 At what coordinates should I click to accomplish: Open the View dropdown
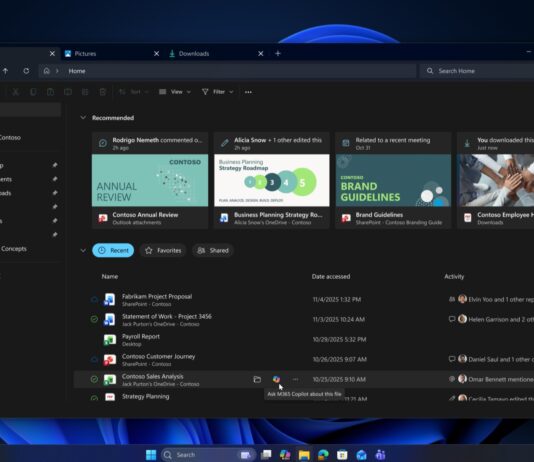coord(175,92)
